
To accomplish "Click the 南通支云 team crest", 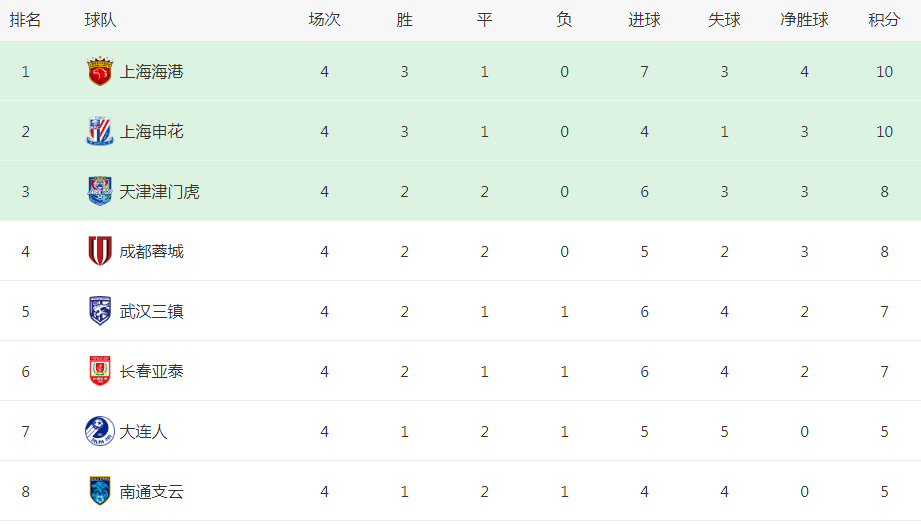I will point(99,491).
